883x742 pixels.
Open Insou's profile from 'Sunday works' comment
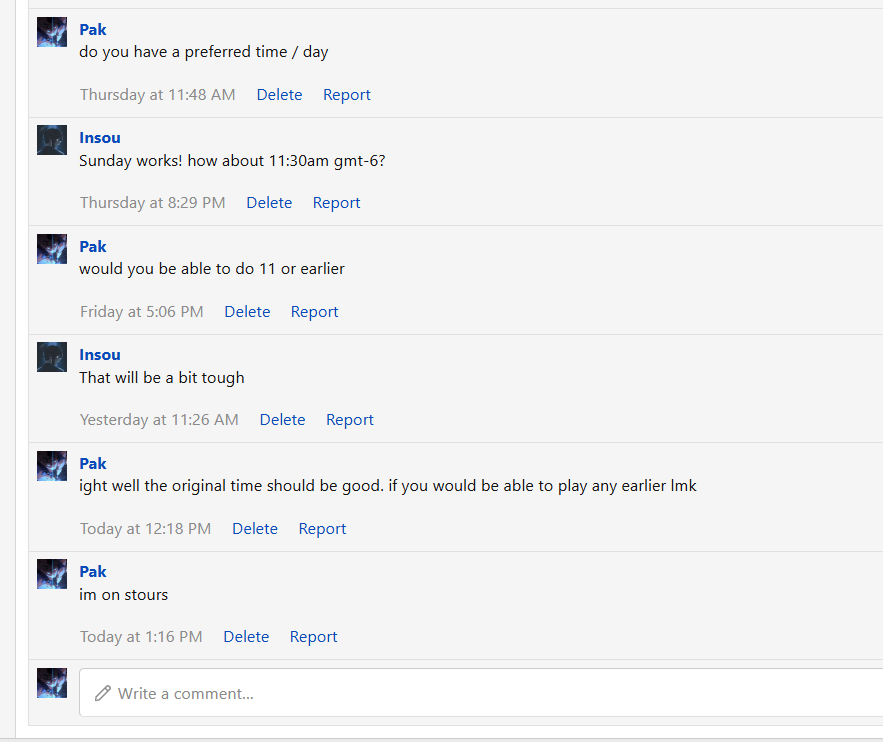(x=100, y=138)
